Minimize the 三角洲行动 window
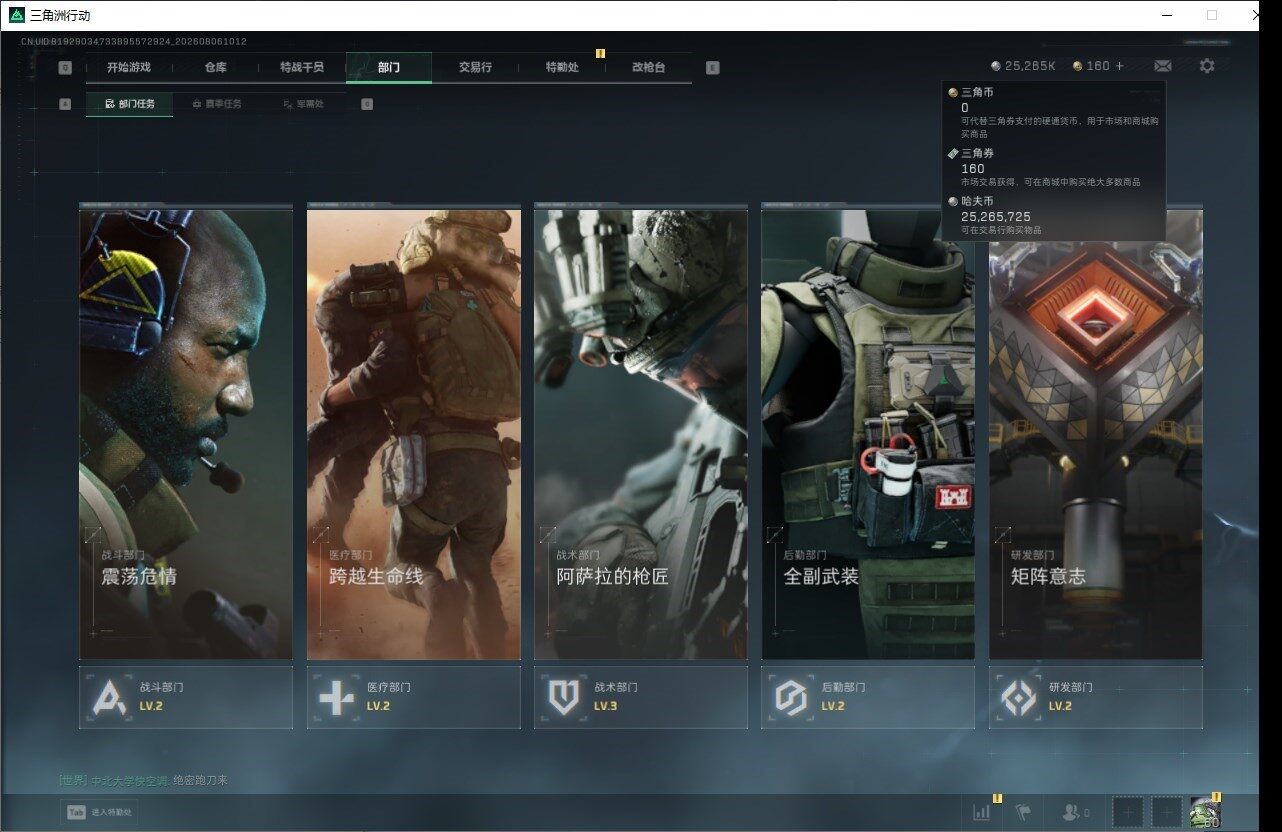The height and width of the screenshot is (832, 1282). coord(1168,15)
